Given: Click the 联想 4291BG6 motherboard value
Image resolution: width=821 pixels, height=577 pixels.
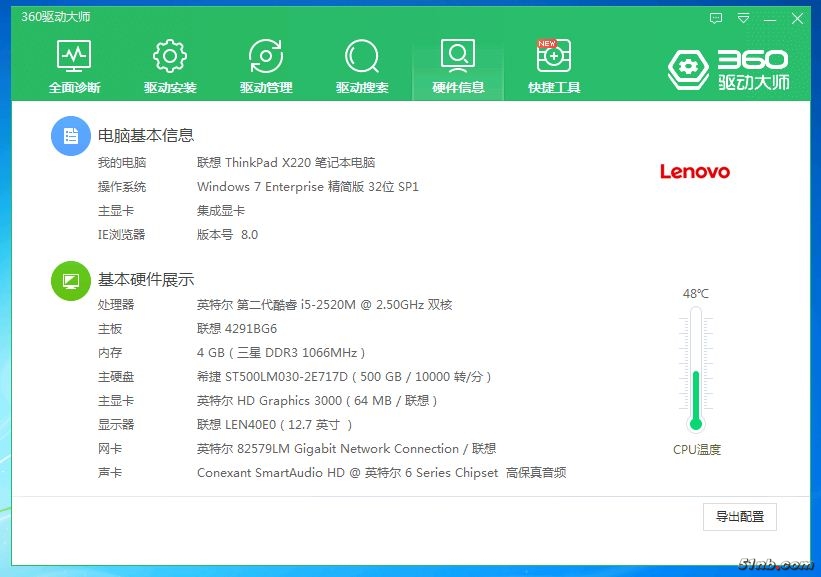Looking at the screenshot, I should coord(237,329).
